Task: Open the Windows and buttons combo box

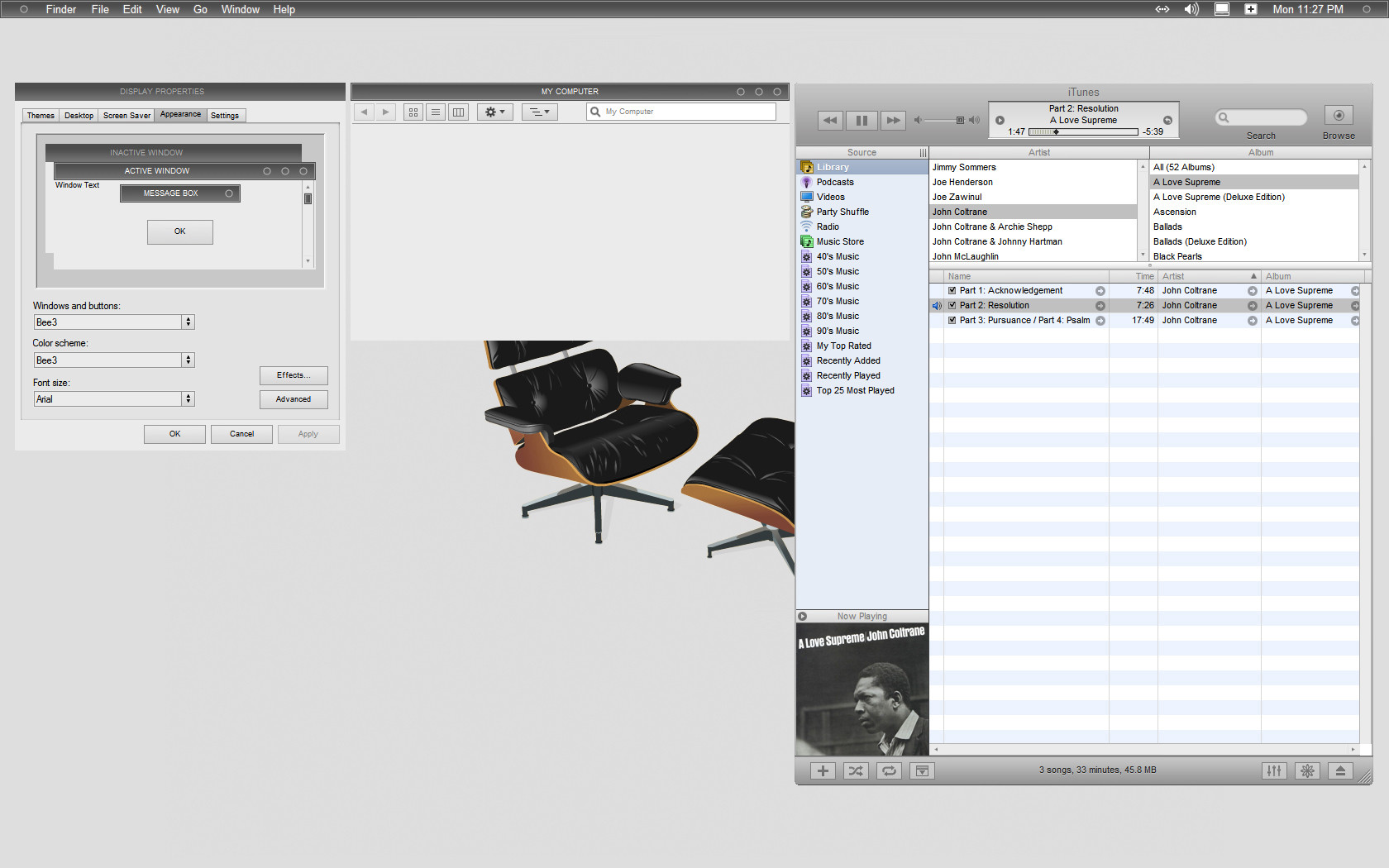Action: pos(114,322)
